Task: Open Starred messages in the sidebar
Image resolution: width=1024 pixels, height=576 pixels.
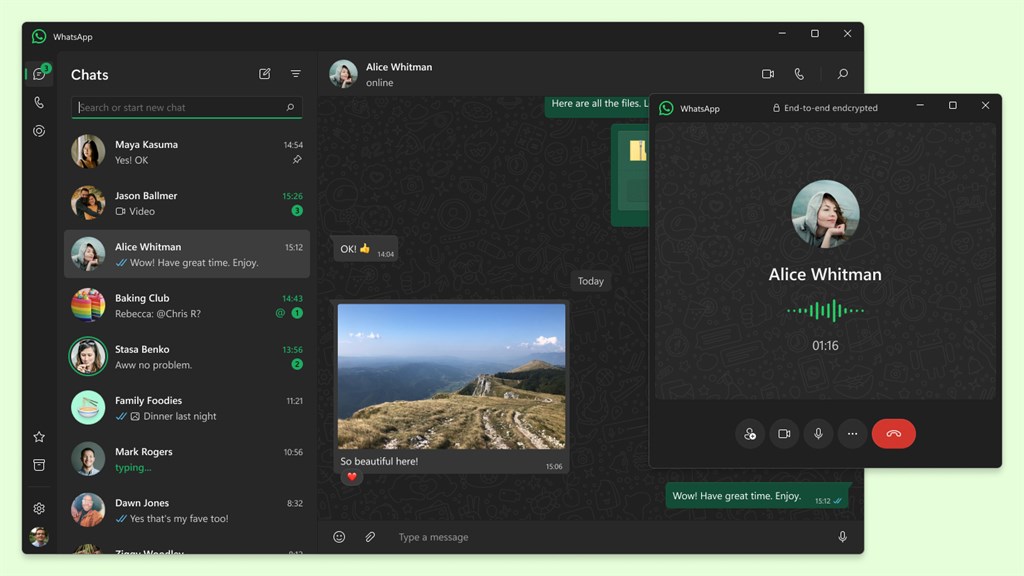Action: (39, 437)
